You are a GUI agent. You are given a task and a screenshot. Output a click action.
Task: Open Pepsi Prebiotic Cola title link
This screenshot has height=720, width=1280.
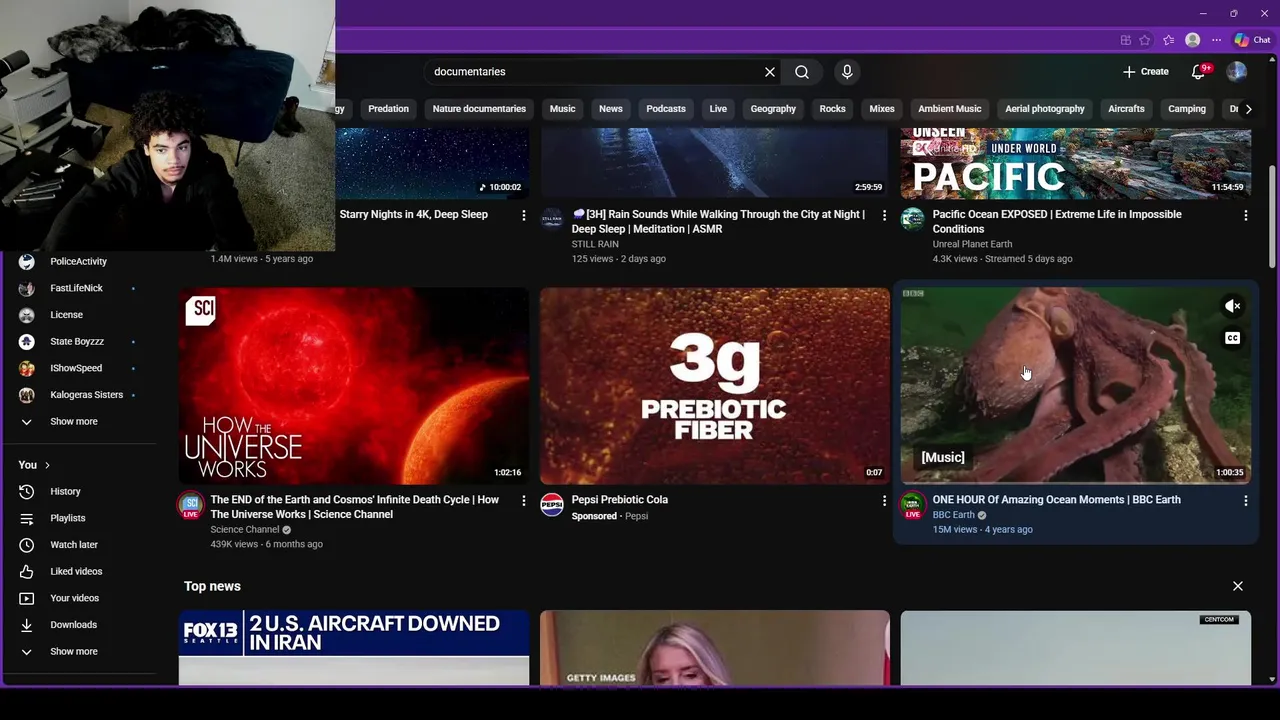point(620,500)
